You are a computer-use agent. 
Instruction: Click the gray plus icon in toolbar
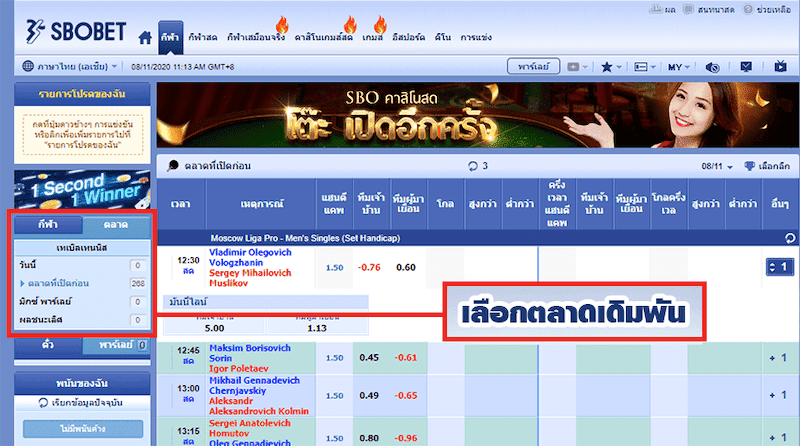tap(573, 67)
